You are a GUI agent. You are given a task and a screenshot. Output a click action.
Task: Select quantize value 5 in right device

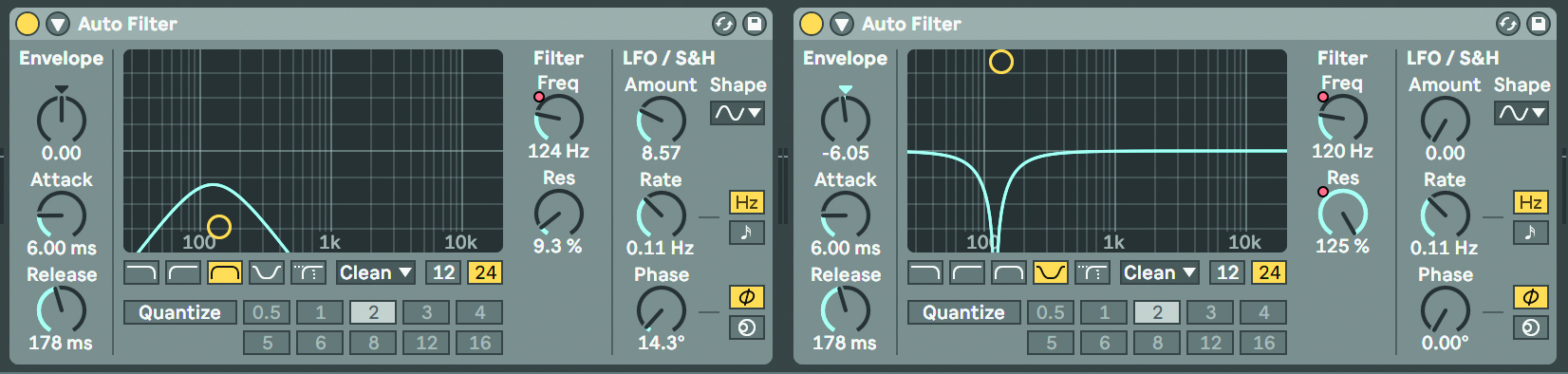(x=1051, y=343)
